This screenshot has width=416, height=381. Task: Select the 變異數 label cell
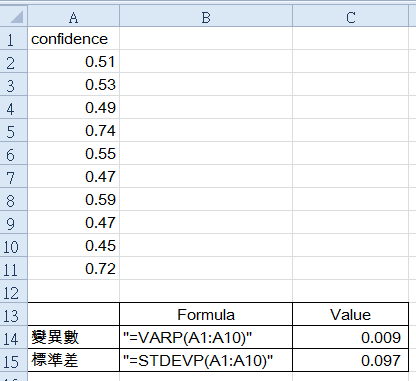click(x=73, y=337)
